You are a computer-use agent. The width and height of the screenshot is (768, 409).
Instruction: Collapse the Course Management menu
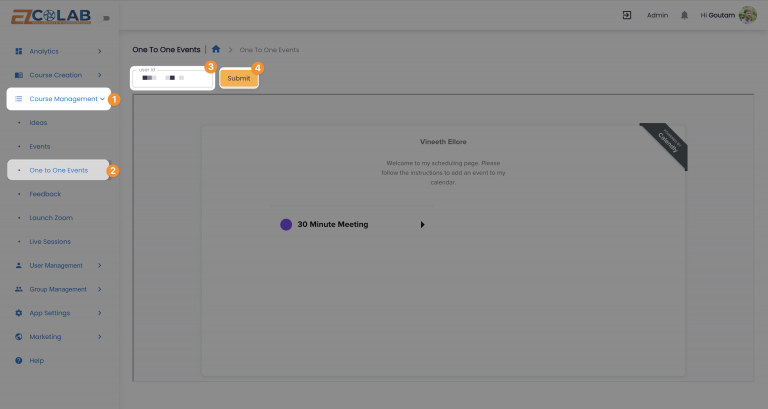pyautogui.click(x=102, y=99)
